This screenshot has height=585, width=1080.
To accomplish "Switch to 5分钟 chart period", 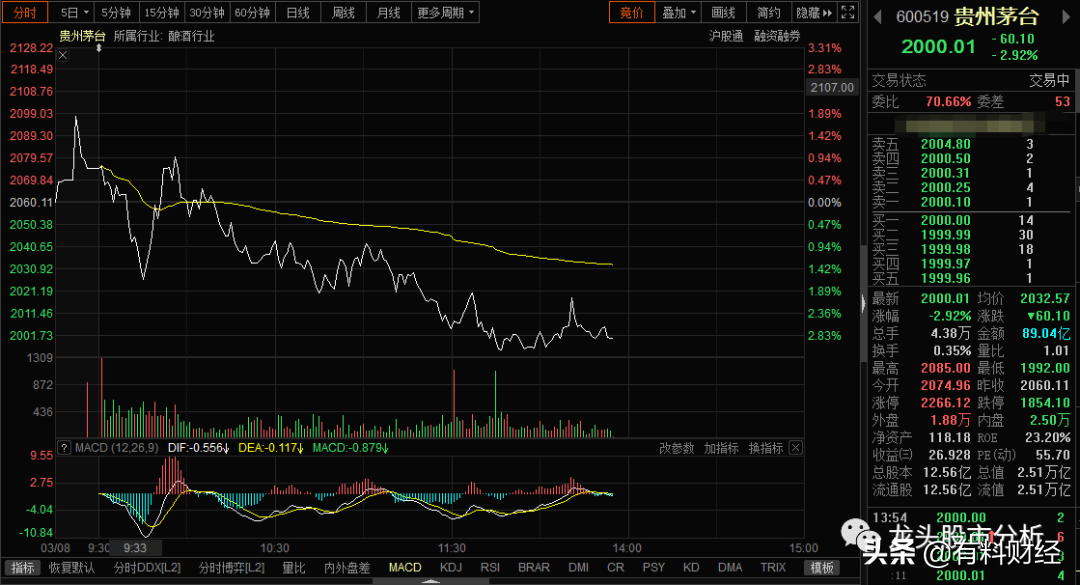I will pyautogui.click(x=115, y=12).
